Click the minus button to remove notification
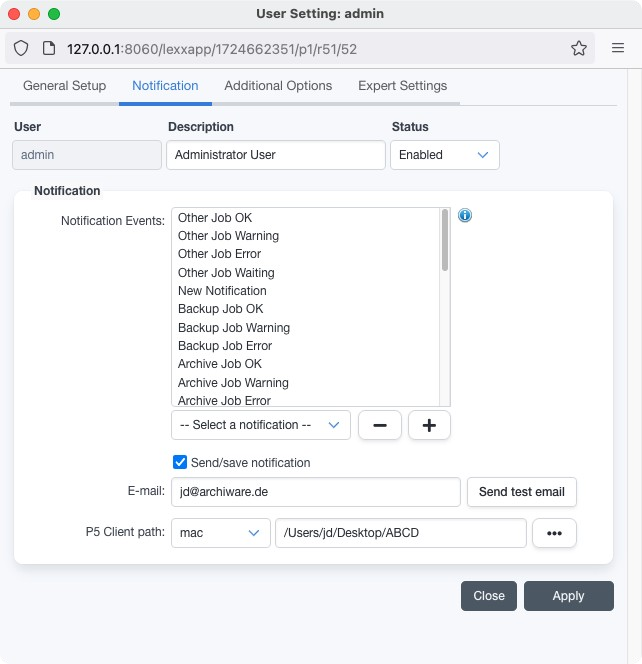 click(380, 425)
